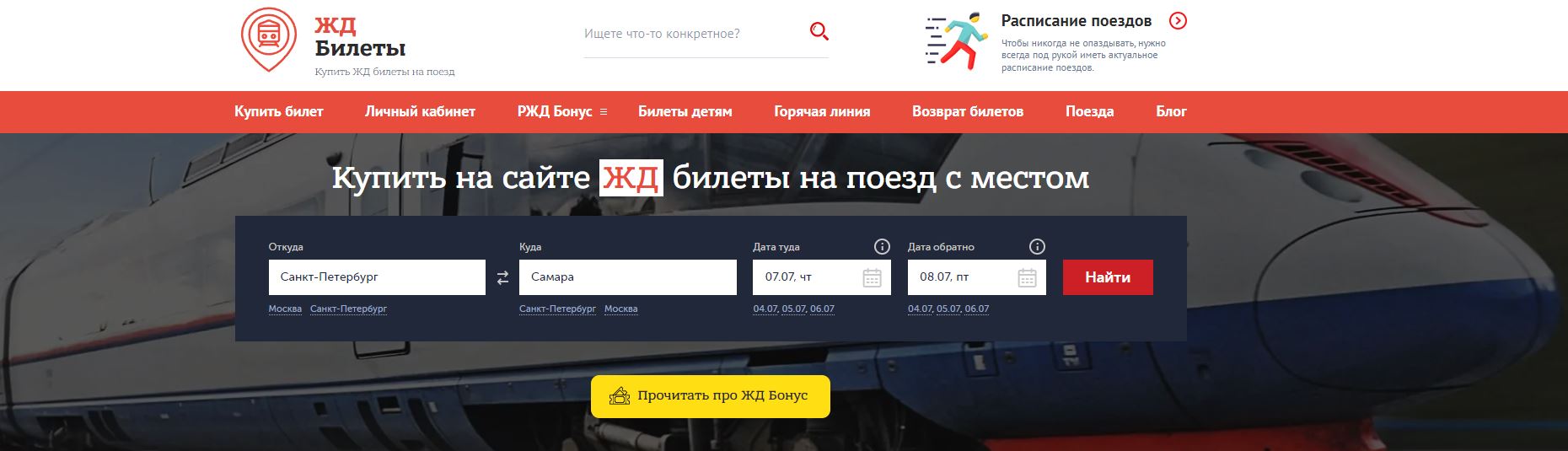Open calendar for Дата туда field
This screenshot has height=451, width=1568.
pos(872,277)
